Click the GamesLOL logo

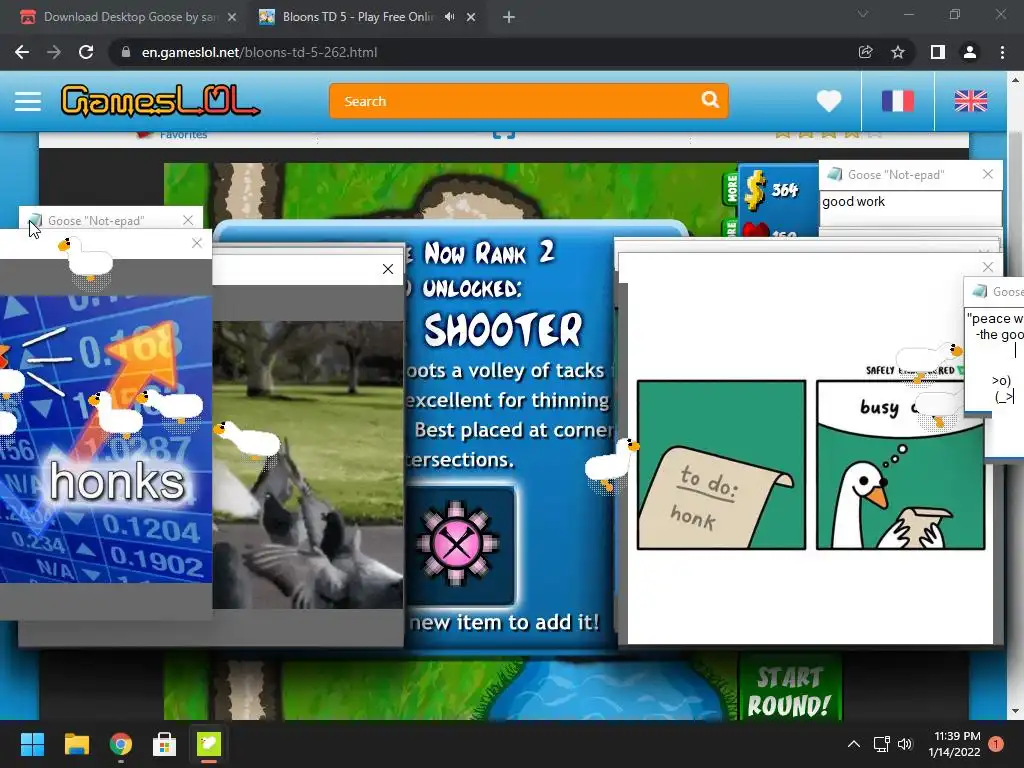click(x=160, y=101)
